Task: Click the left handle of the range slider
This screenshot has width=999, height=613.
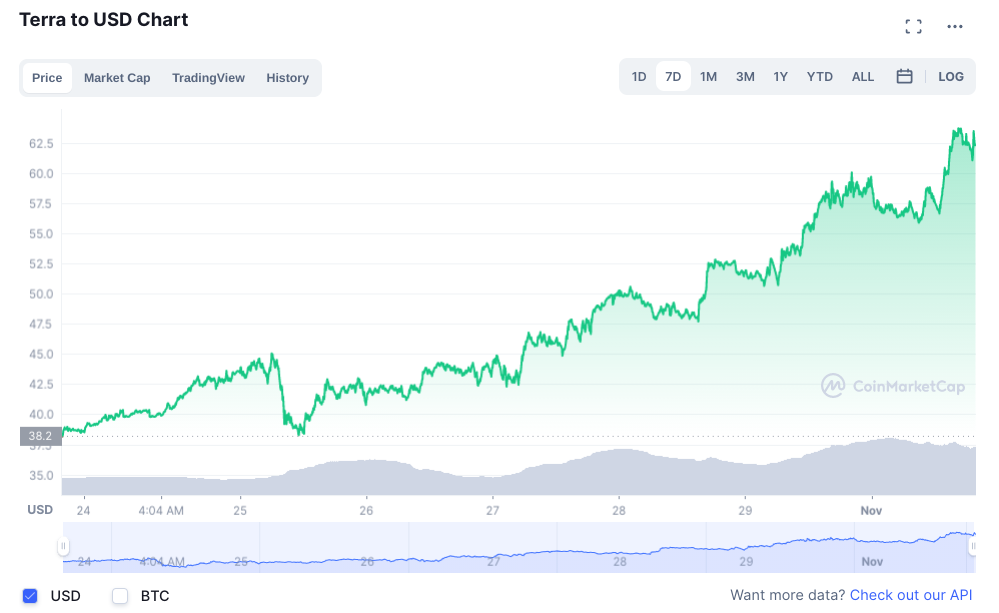Action: (63, 547)
